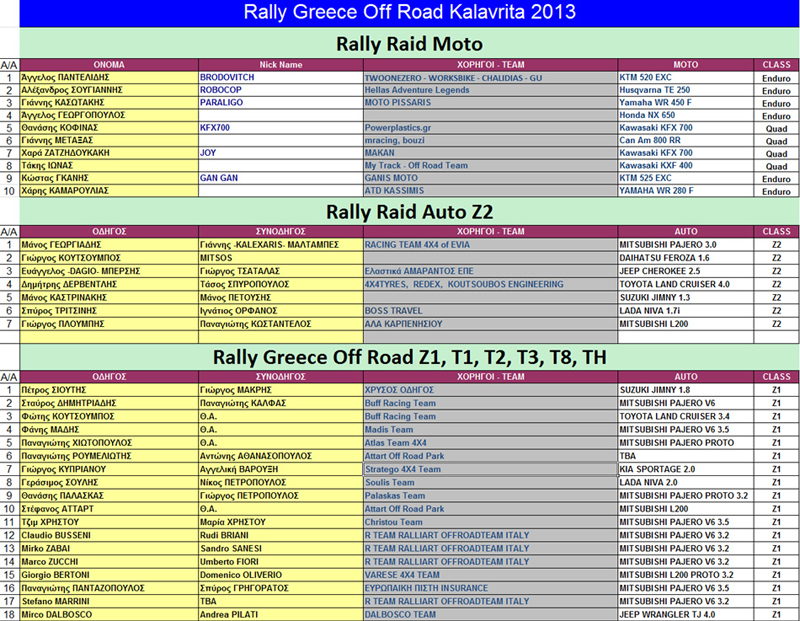
Task: Click the 'ΕΥΡΩΠΑΙΚΗ ΠΙΣΤΗ INSURANCE' cell
Action: pyautogui.click(x=490, y=588)
